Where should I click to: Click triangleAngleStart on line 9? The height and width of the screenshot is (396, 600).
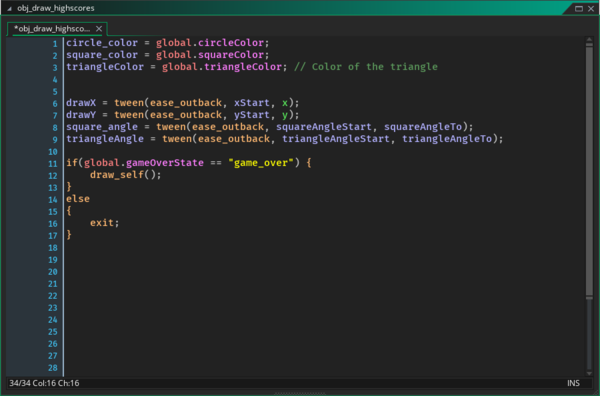point(336,139)
